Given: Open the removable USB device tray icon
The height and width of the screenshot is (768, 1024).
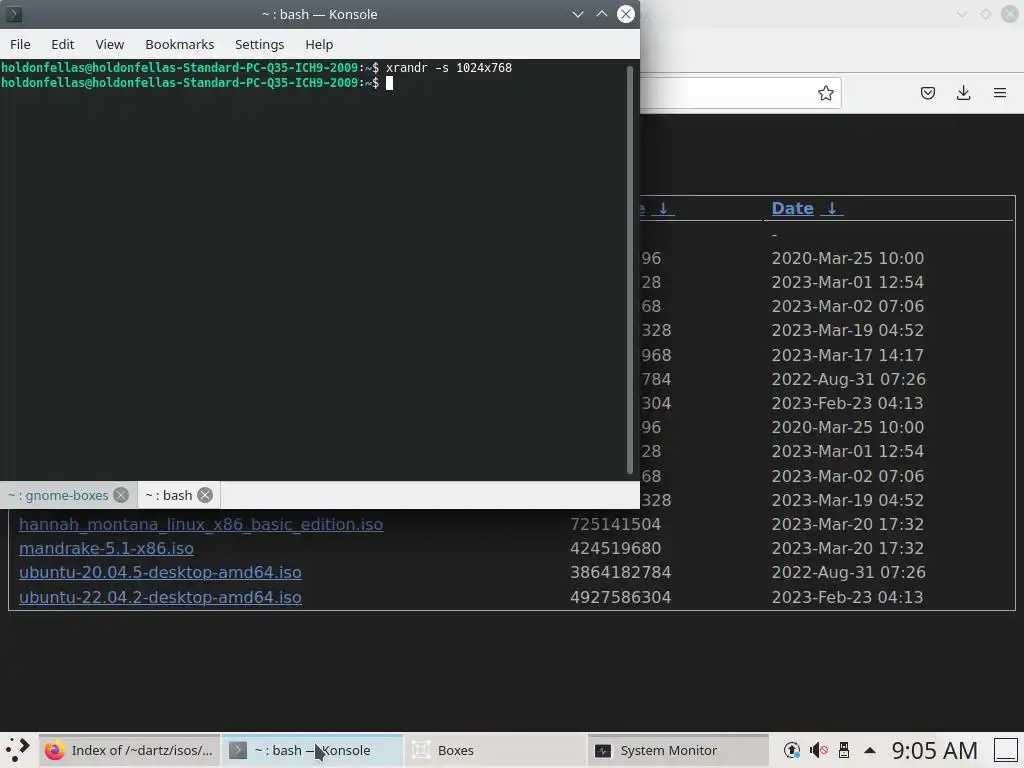Looking at the screenshot, I should click(x=844, y=750).
